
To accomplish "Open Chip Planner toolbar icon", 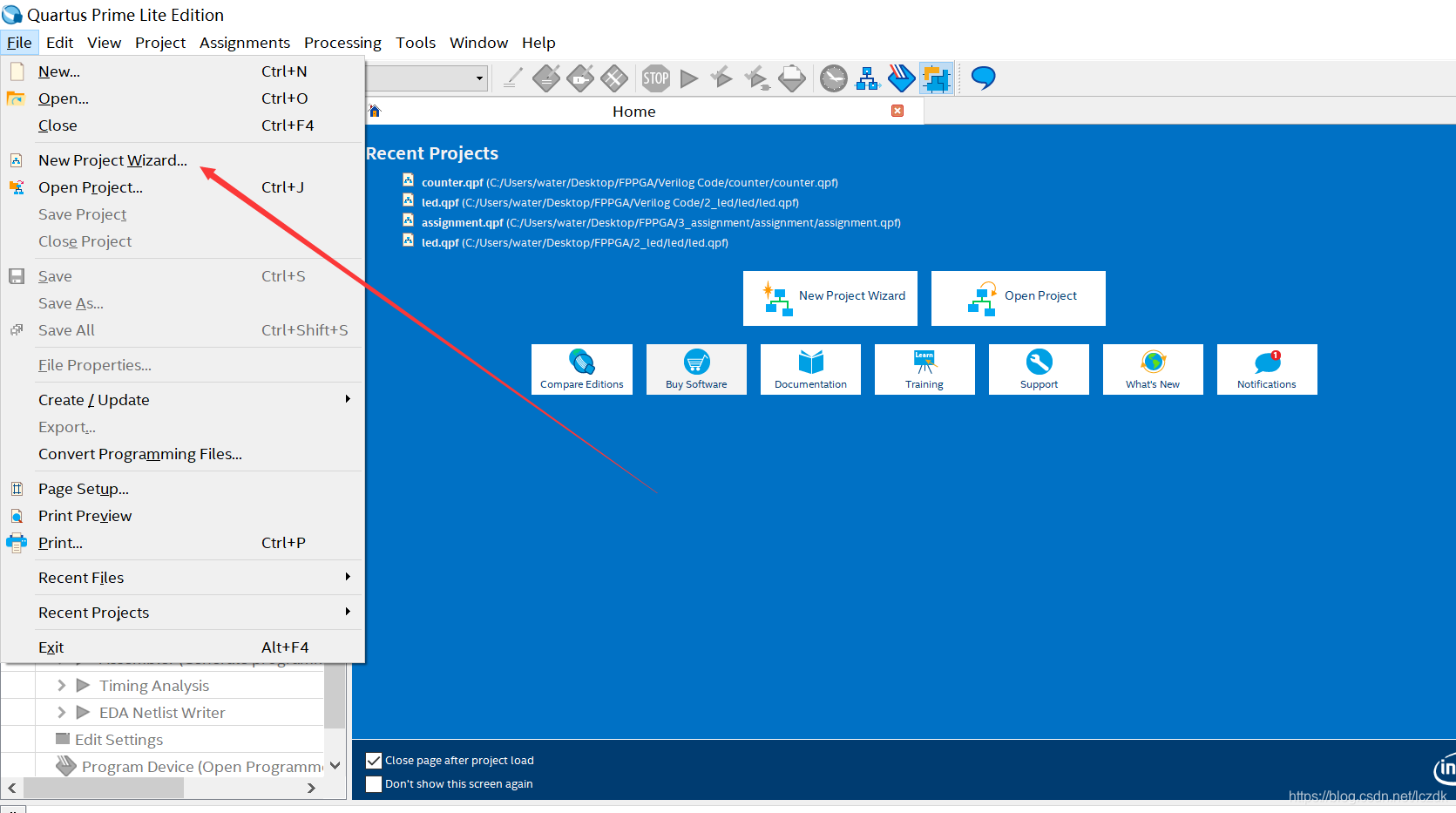I will [x=614, y=78].
